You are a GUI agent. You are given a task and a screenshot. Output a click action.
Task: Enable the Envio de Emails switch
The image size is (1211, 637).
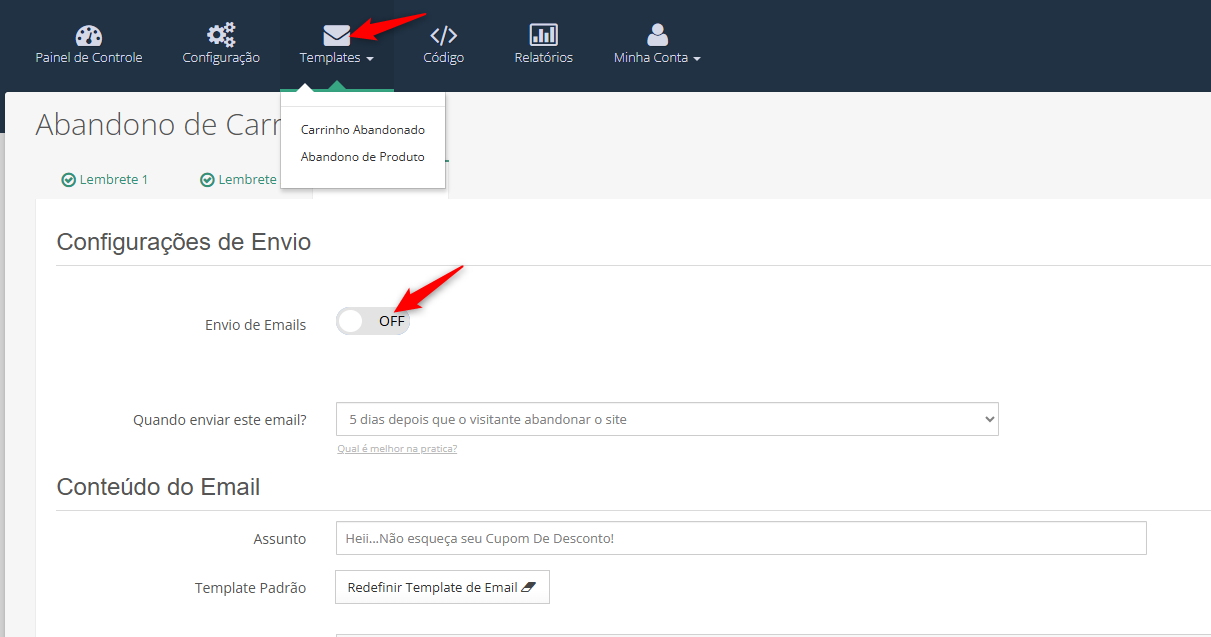tap(373, 321)
